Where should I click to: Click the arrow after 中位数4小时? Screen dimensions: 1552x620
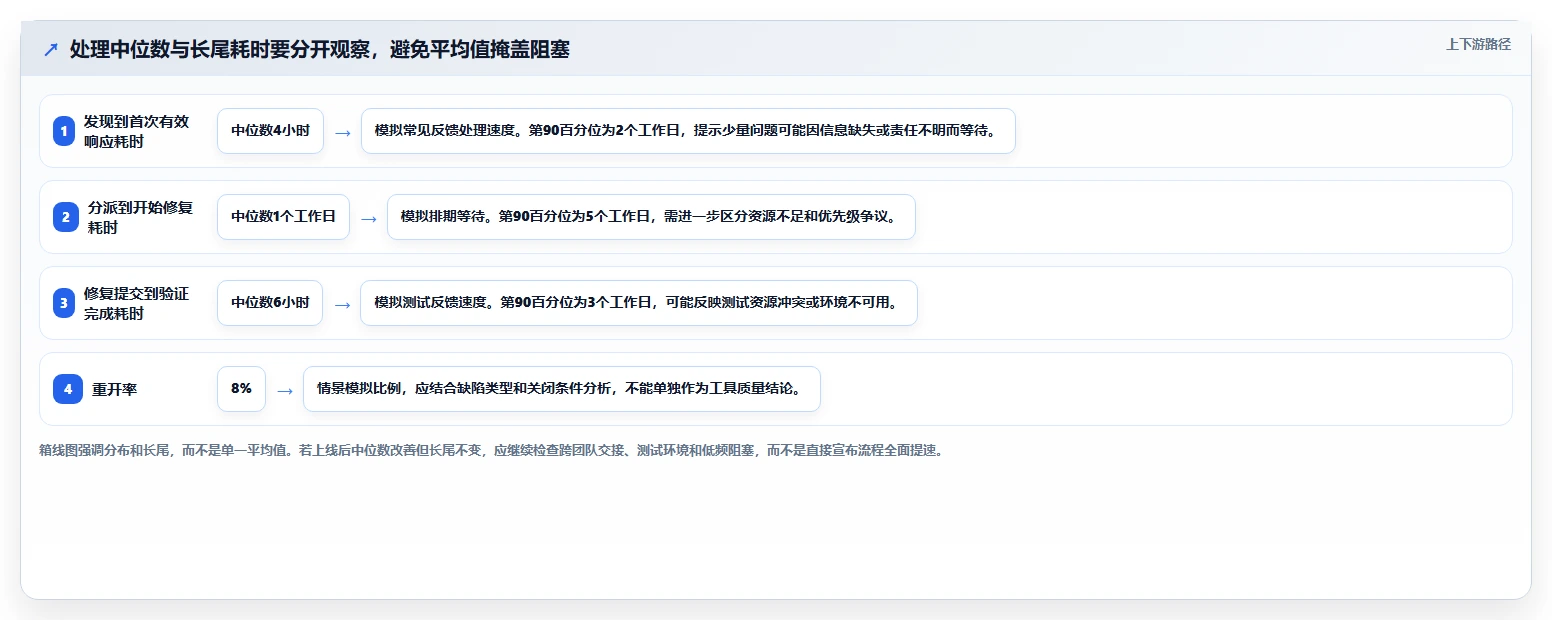[343, 132]
